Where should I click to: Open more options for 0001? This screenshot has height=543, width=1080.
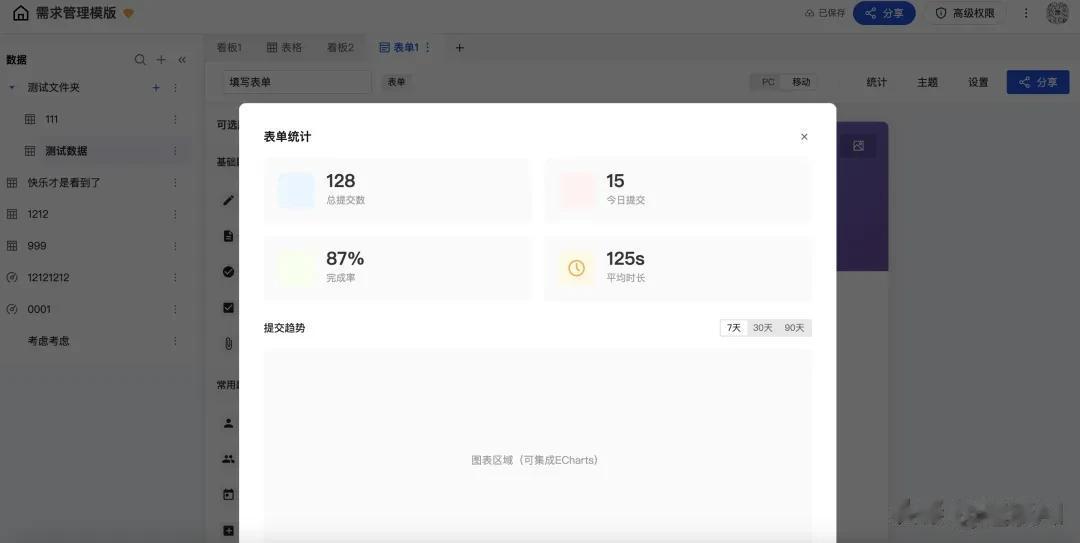click(175, 309)
